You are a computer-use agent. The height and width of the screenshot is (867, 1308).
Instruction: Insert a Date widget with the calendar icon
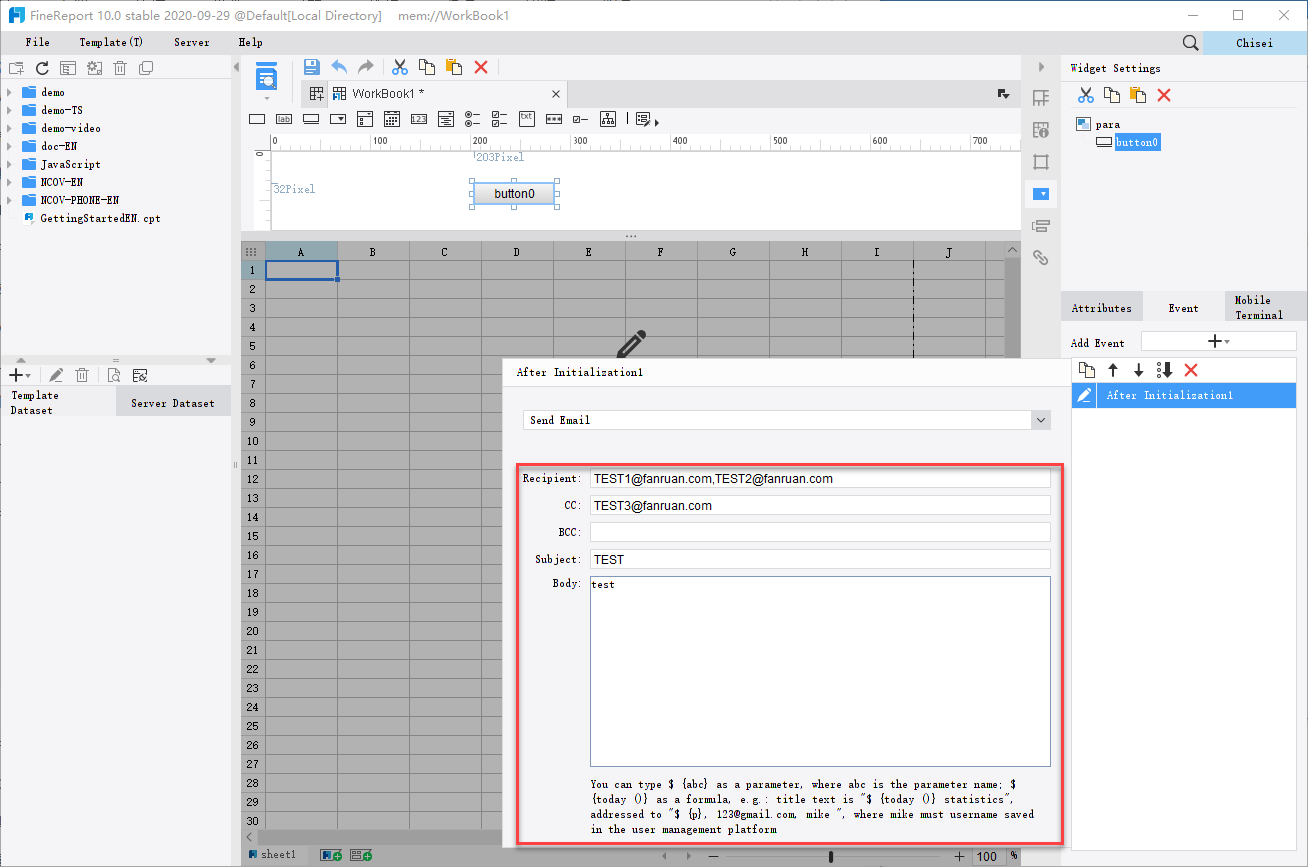click(392, 119)
